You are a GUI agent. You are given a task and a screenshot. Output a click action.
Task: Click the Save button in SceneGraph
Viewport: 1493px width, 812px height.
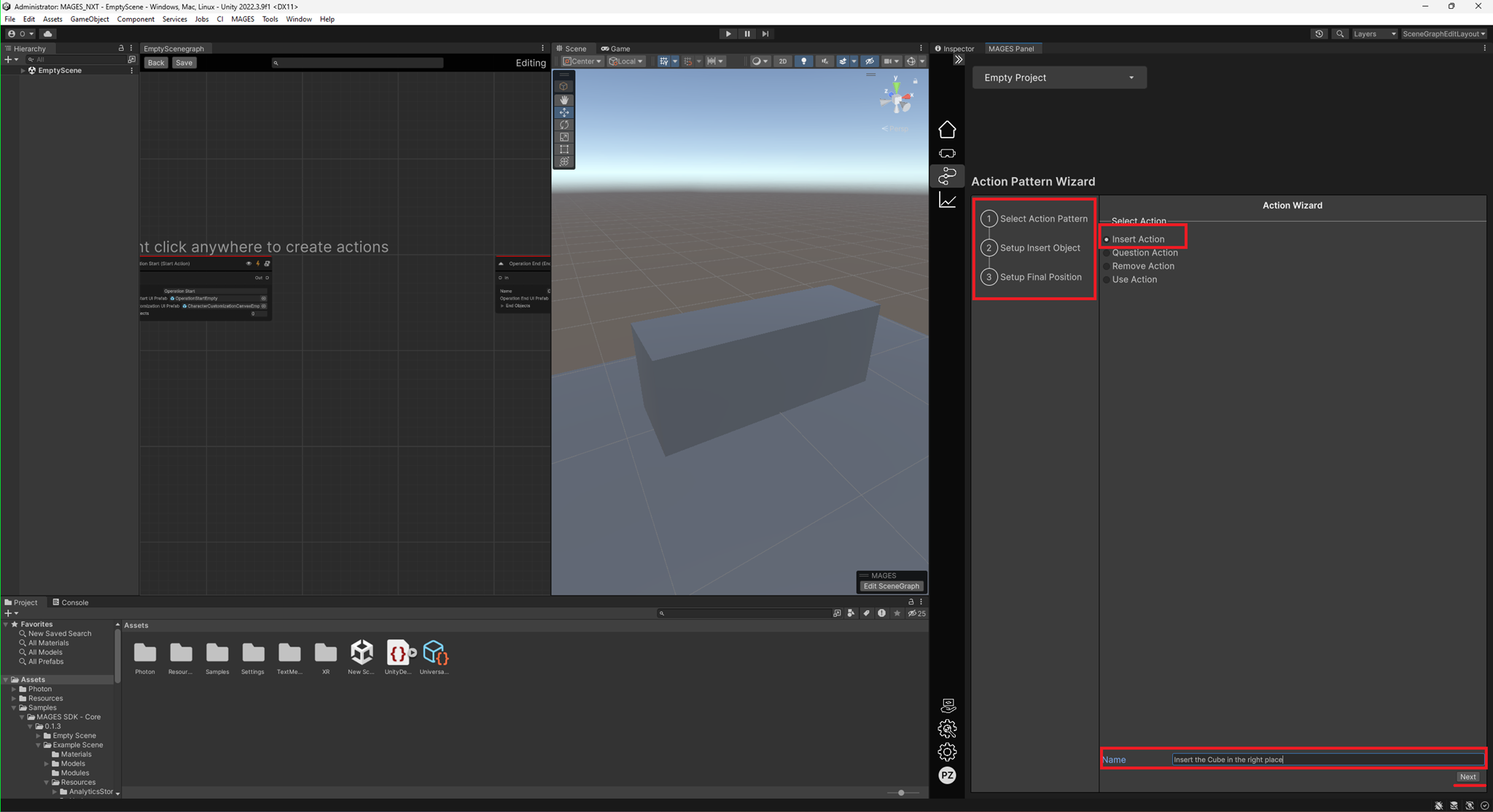click(x=184, y=62)
